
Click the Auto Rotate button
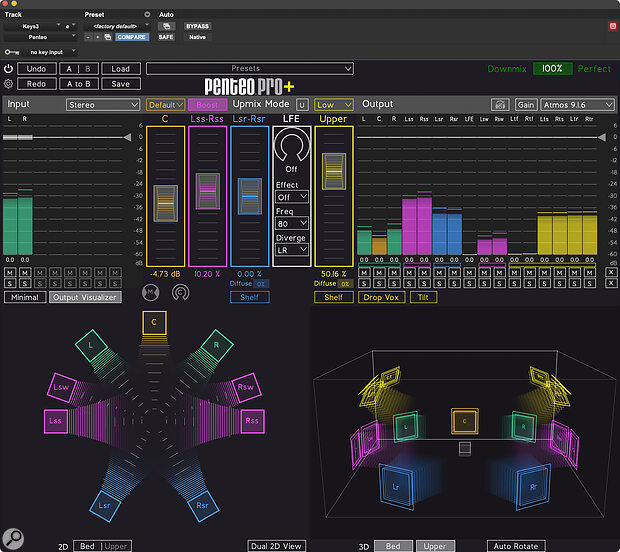click(516, 546)
